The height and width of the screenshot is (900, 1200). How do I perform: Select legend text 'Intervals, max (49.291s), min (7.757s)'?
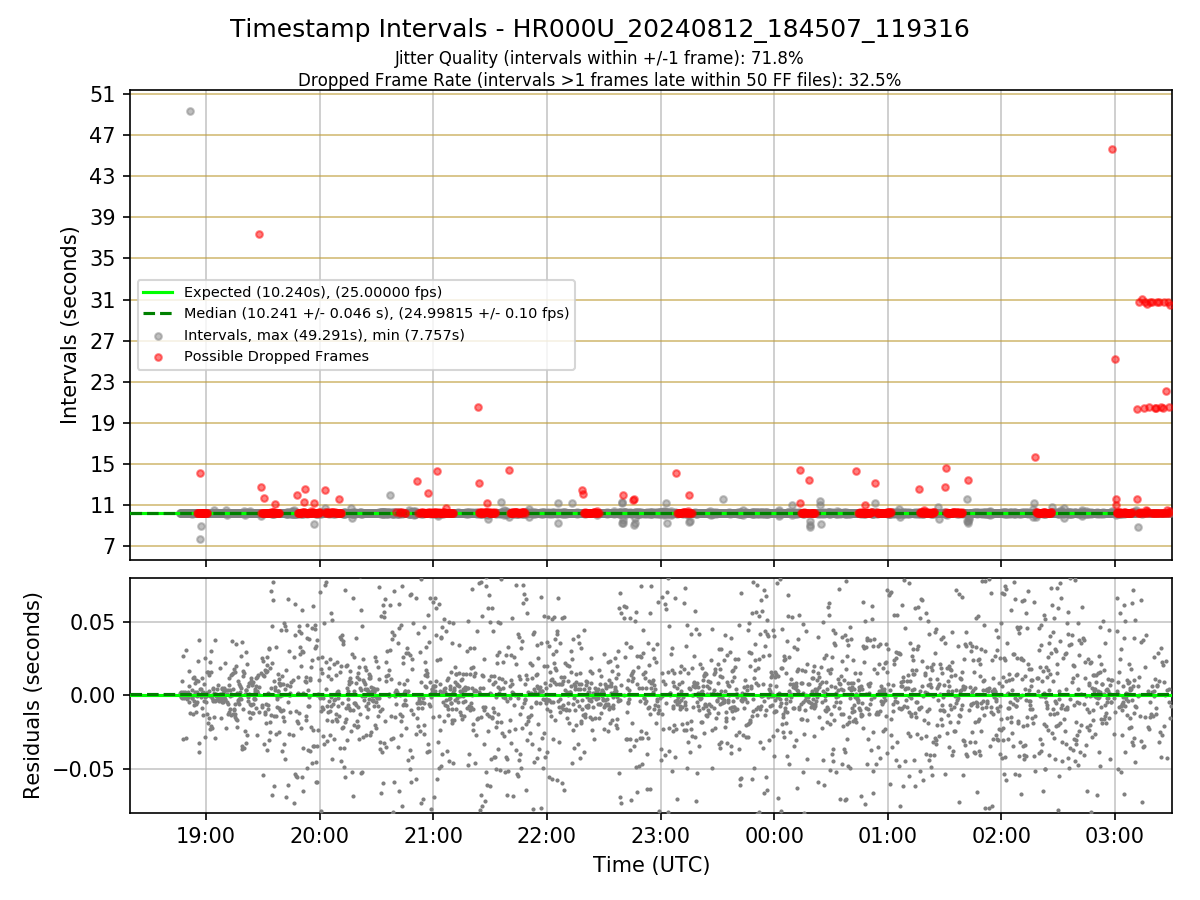324,335
